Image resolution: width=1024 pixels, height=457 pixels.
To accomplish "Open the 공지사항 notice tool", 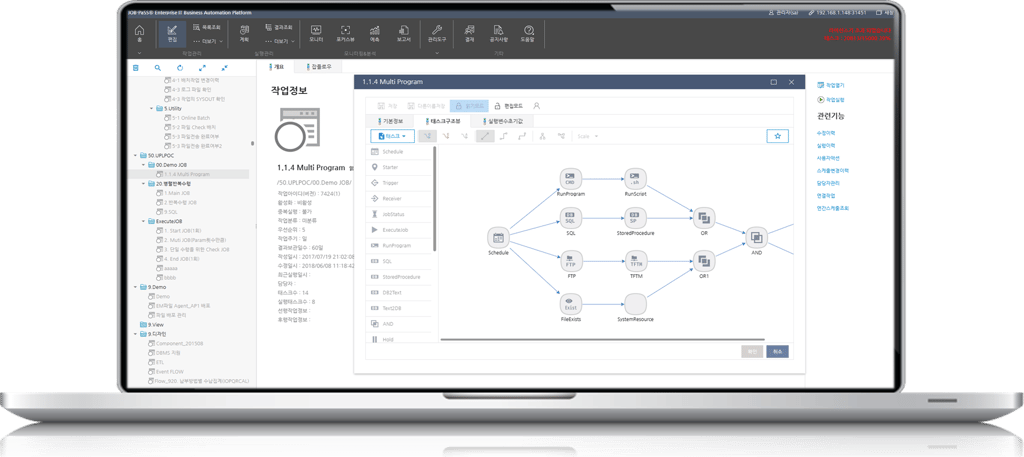I will (x=499, y=33).
